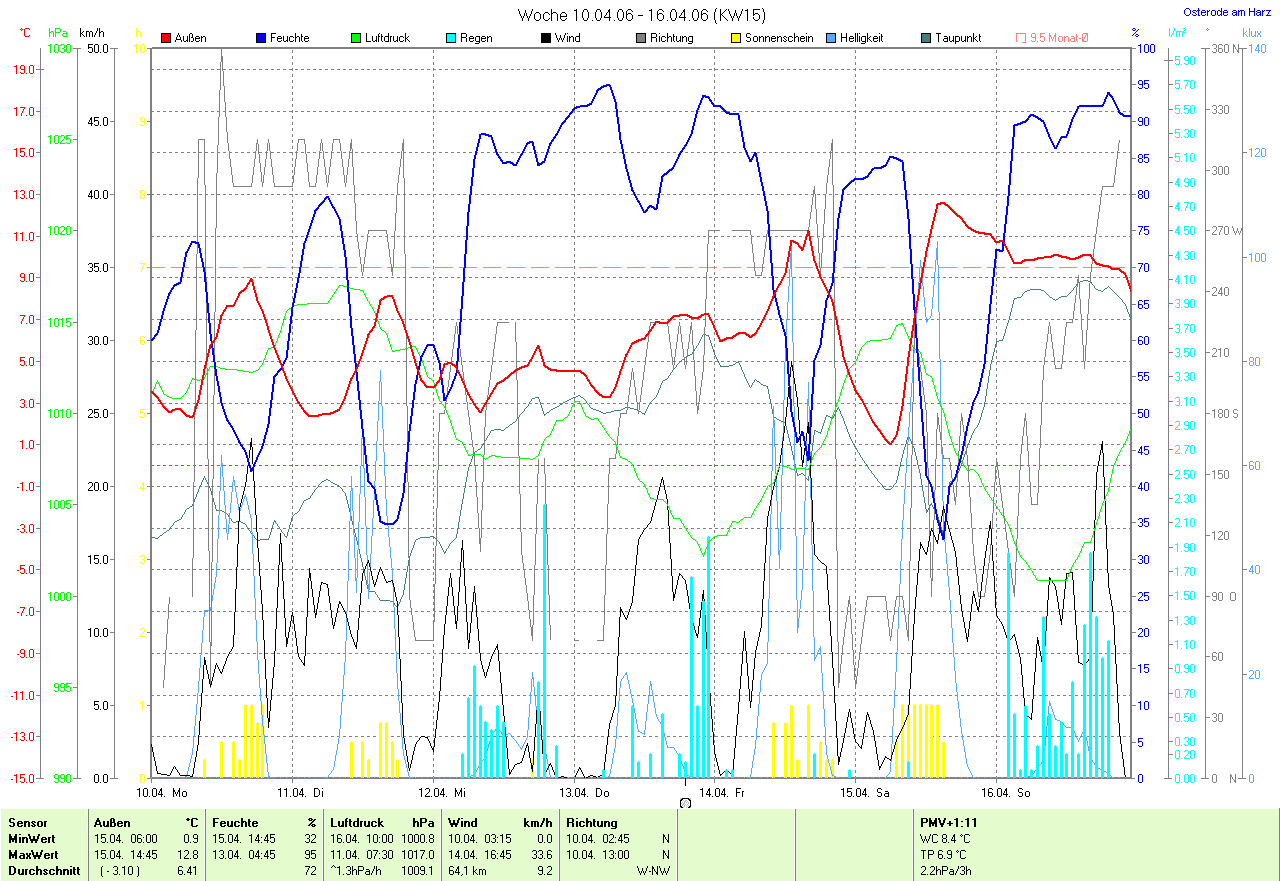Click the gray Richtung legend square
The height and width of the screenshot is (881, 1280).
point(641,38)
